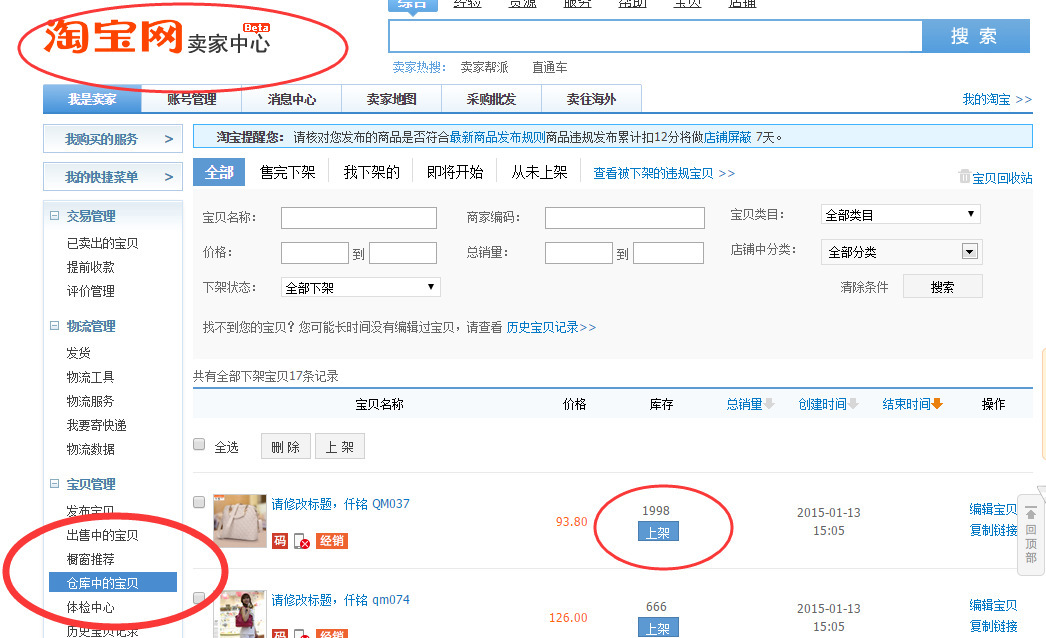
Task: Open 查看被下架的违规宝贝 link
Action: [664, 174]
